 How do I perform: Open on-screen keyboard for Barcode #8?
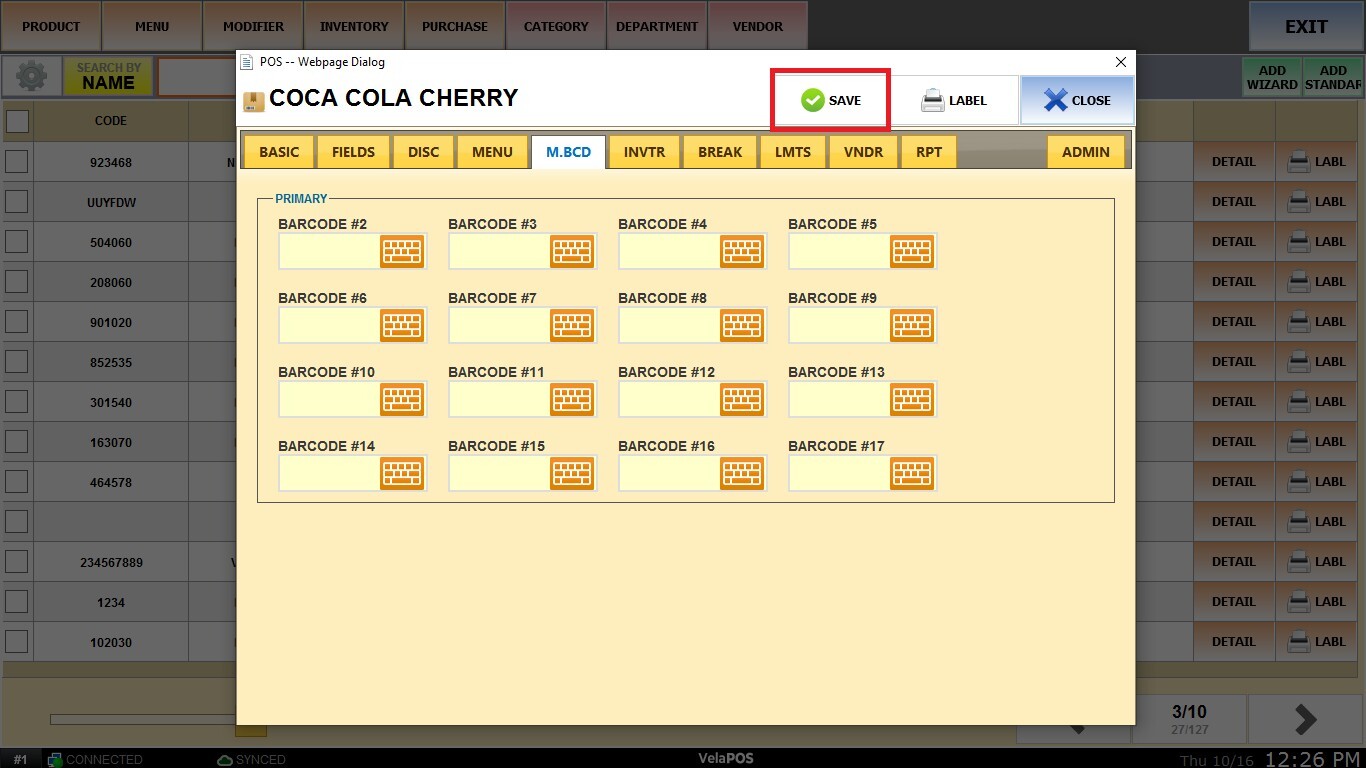coord(742,325)
